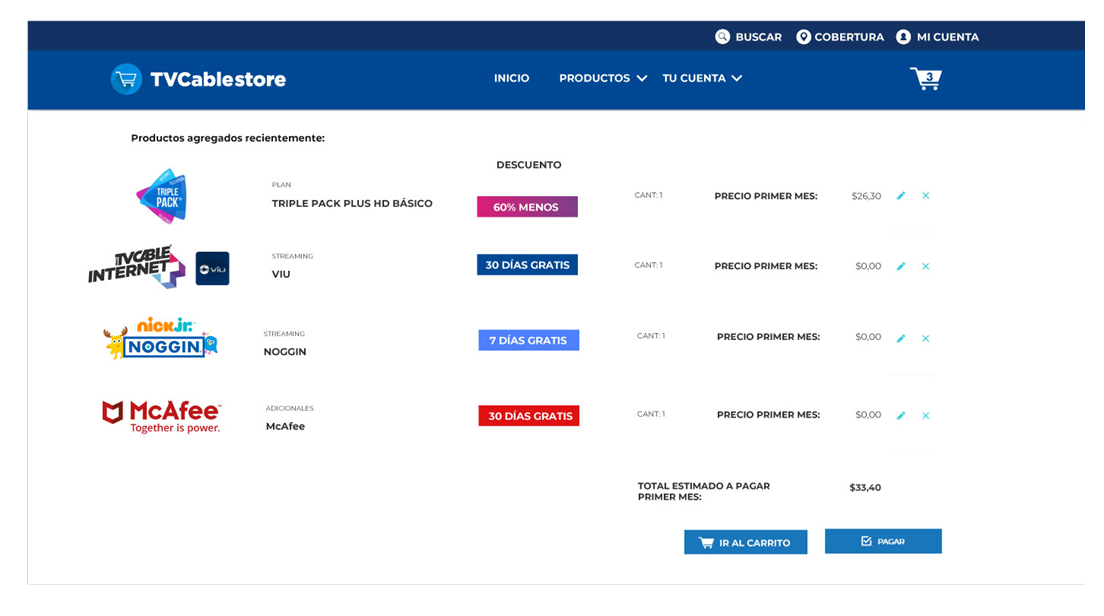Click the ADICIONALES category label above McAfee
This screenshot has height=616, width=1104.
[289, 408]
